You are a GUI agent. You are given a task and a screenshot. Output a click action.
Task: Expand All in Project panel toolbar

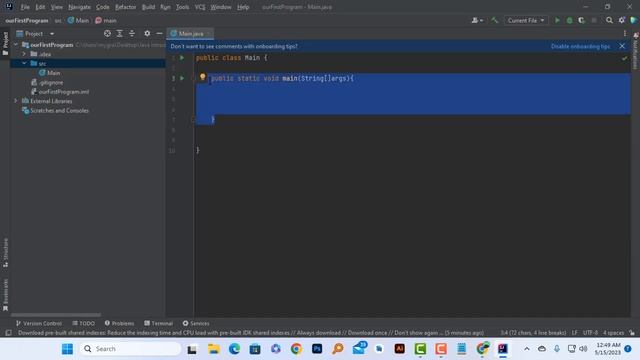click(x=120, y=33)
